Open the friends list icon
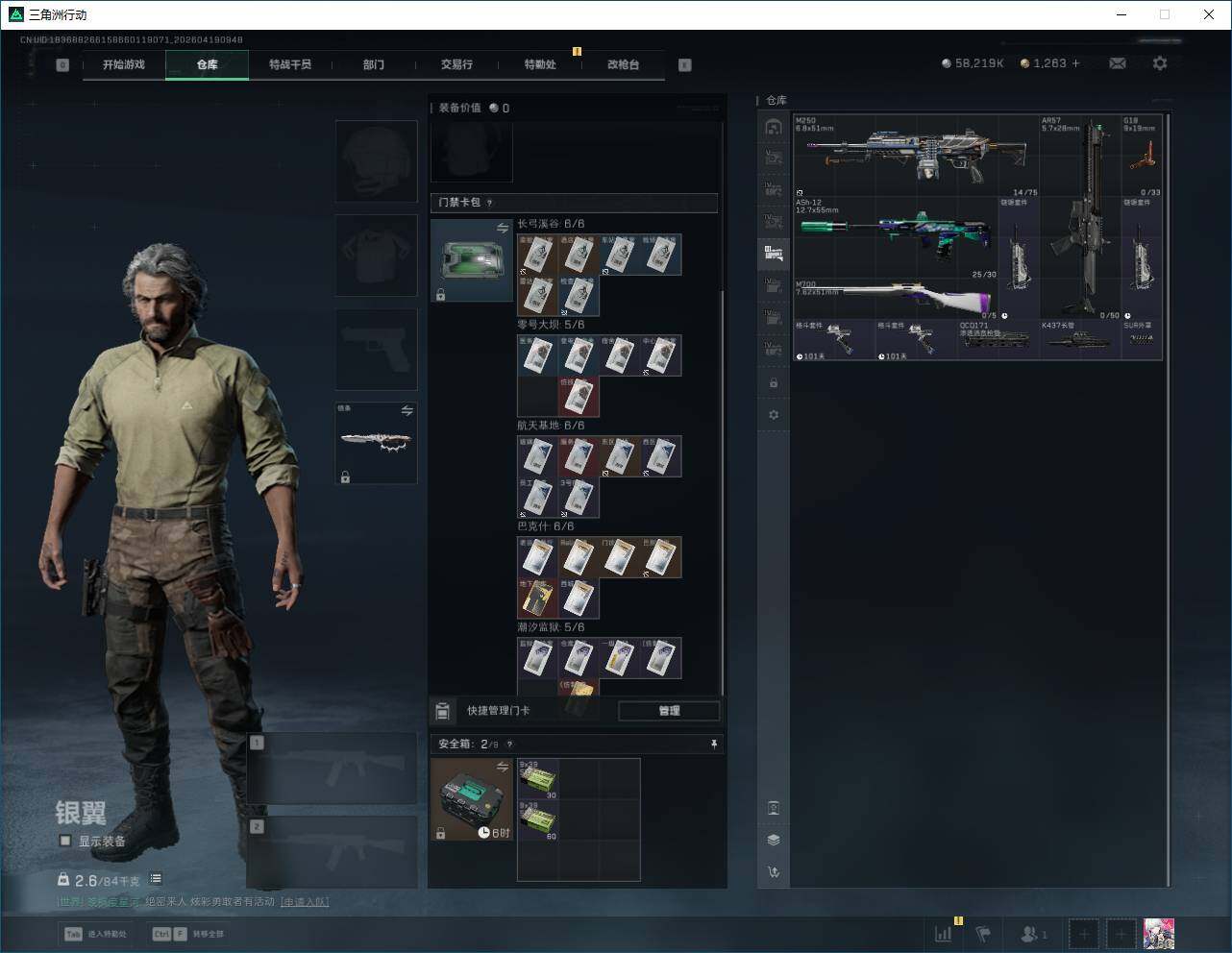1232x953 pixels. 1034,933
